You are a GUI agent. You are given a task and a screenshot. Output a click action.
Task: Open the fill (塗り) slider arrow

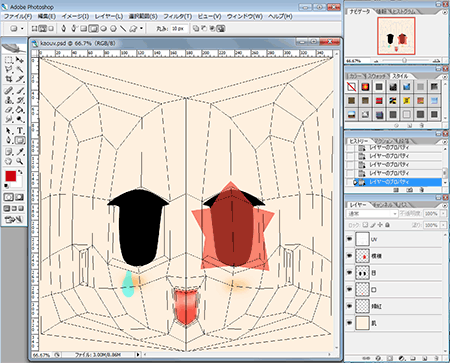point(443,225)
